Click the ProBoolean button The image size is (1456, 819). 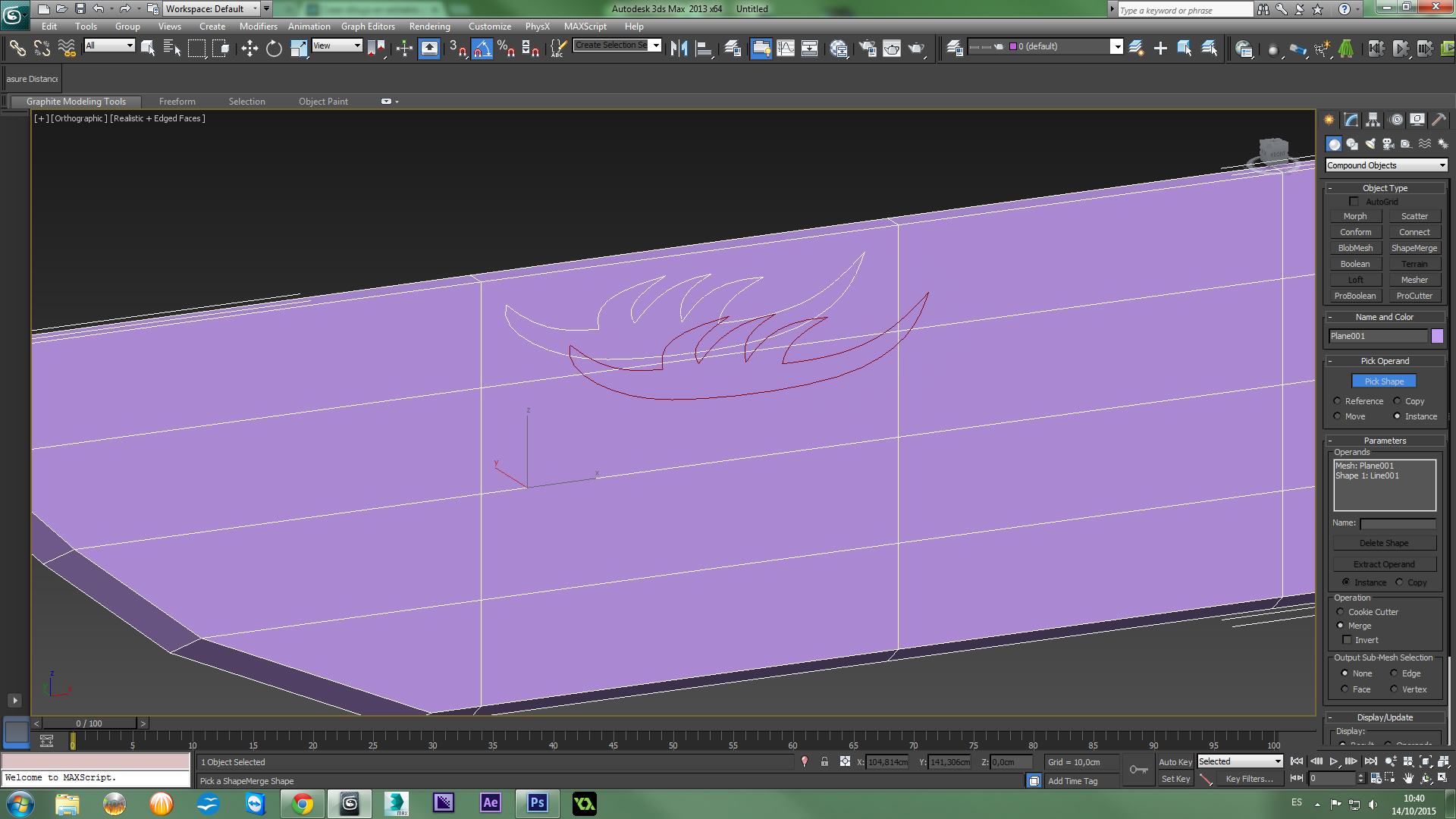click(1354, 296)
